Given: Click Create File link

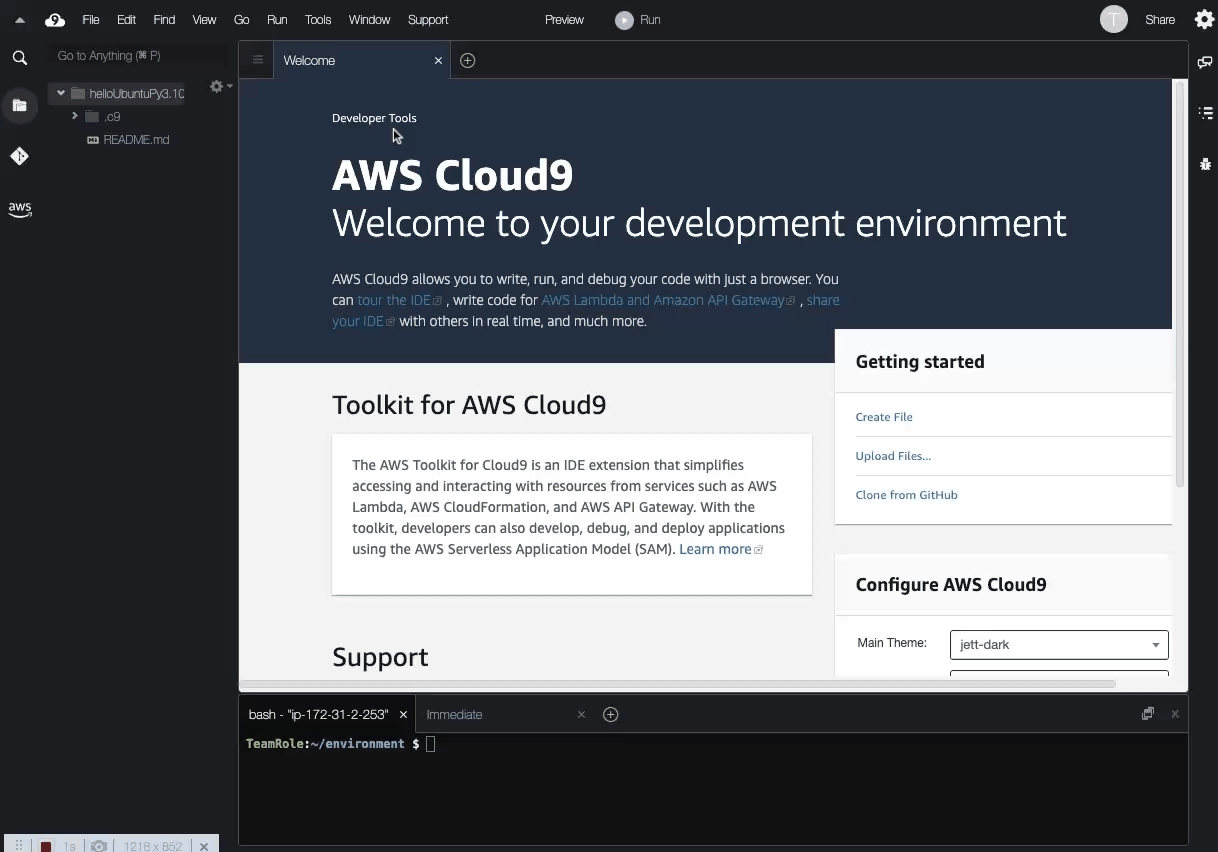Looking at the screenshot, I should pyautogui.click(x=884, y=417).
